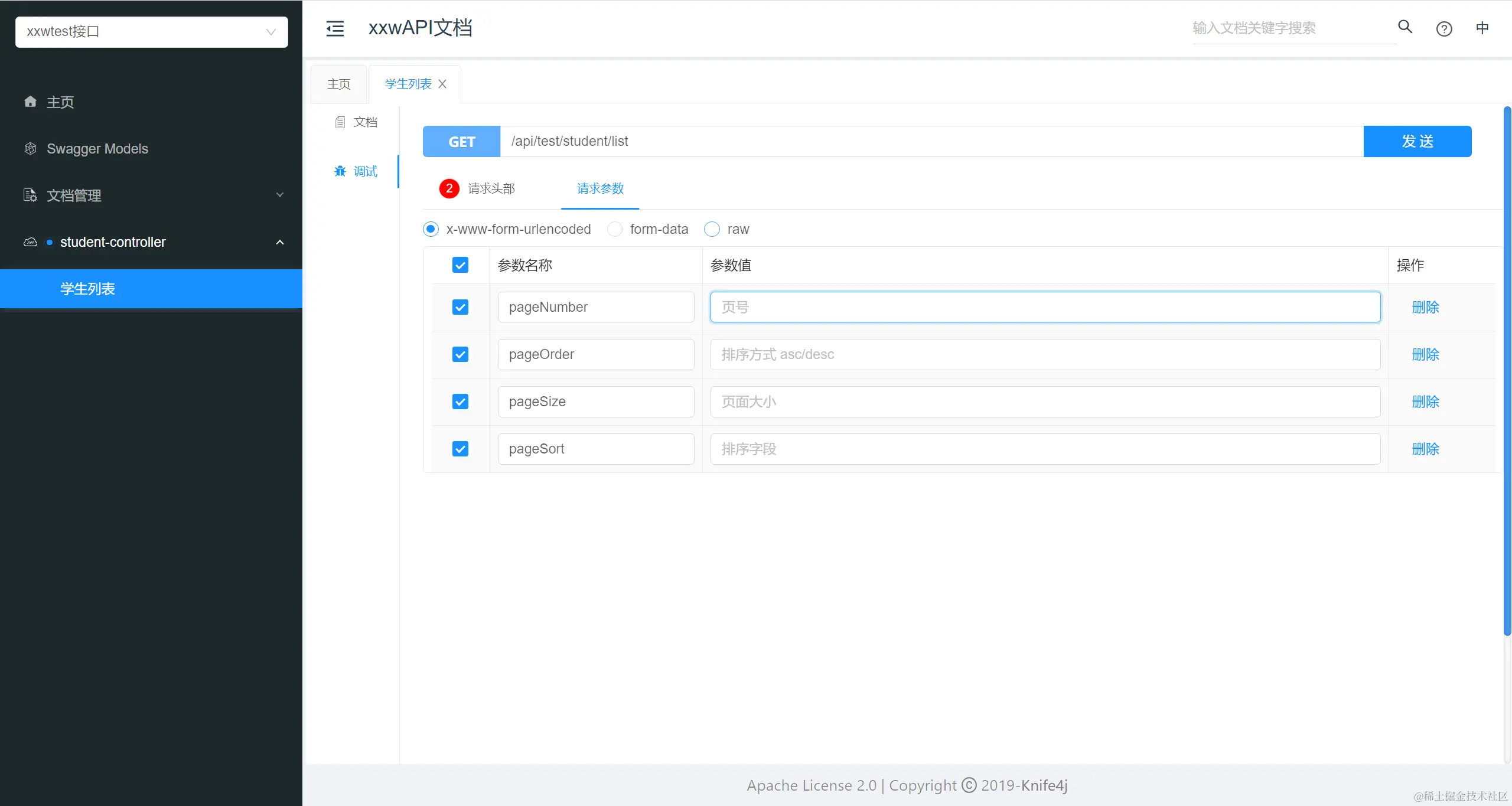Click 删除 for the pageSort row
This screenshot has width=1512, height=806.
[x=1425, y=449]
